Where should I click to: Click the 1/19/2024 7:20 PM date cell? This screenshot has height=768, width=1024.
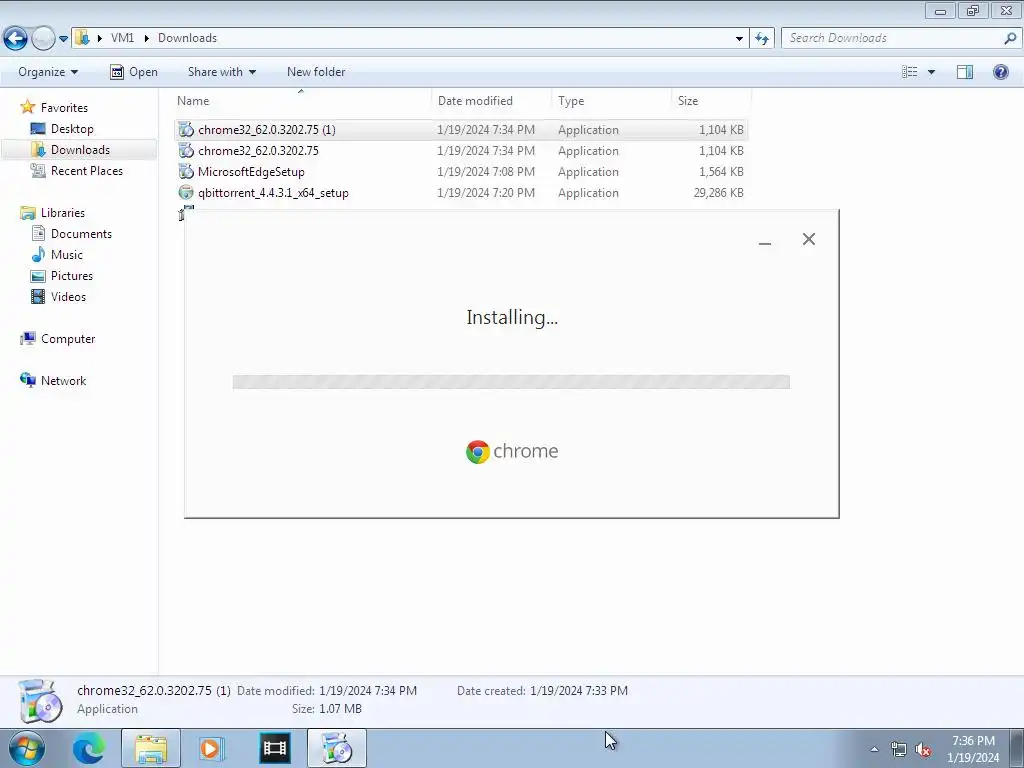pyautogui.click(x=486, y=193)
